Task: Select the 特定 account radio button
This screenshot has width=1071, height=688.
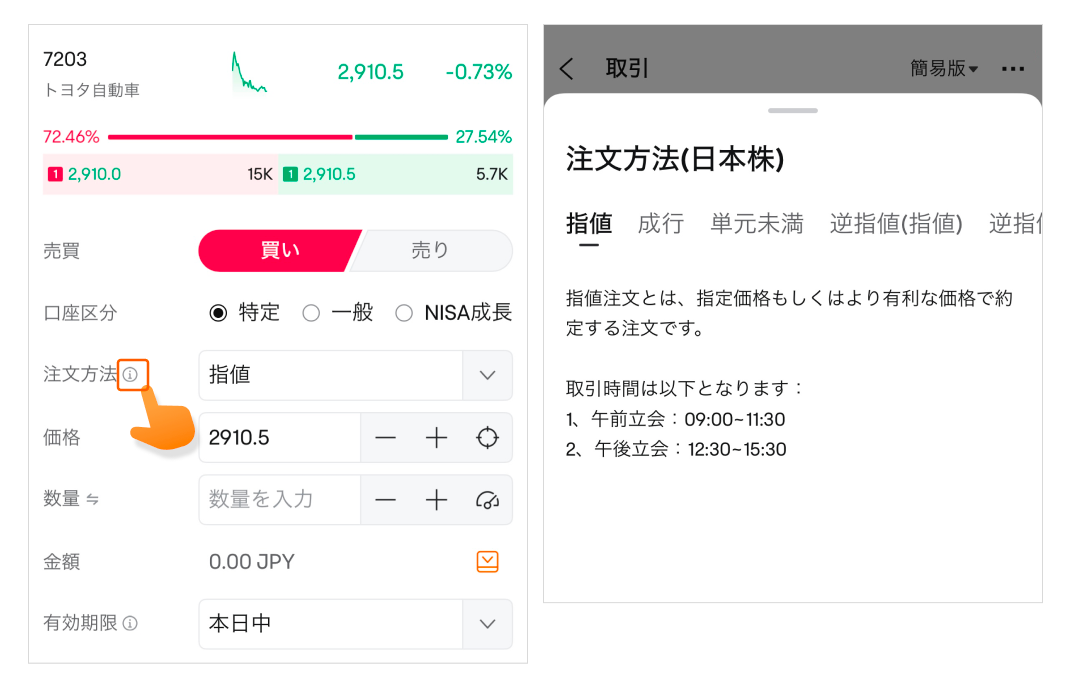Action: click(218, 313)
